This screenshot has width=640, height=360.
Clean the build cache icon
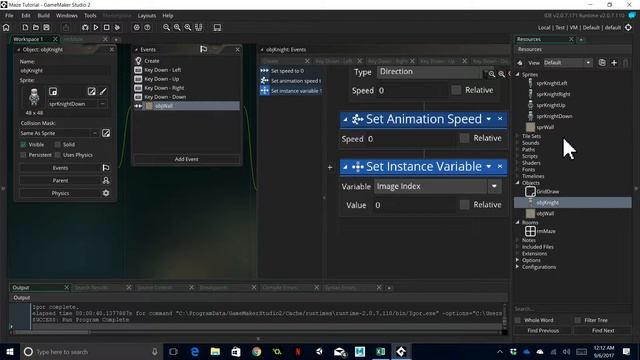pos(117,27)
